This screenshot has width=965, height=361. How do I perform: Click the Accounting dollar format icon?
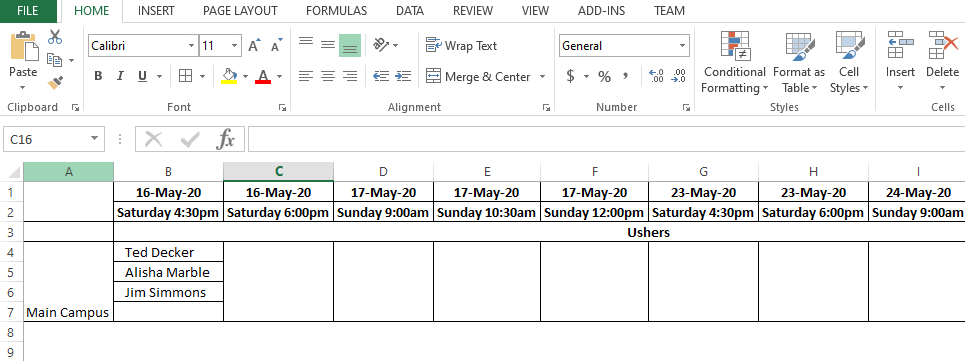pyautogui.click(x=571, y=76)
